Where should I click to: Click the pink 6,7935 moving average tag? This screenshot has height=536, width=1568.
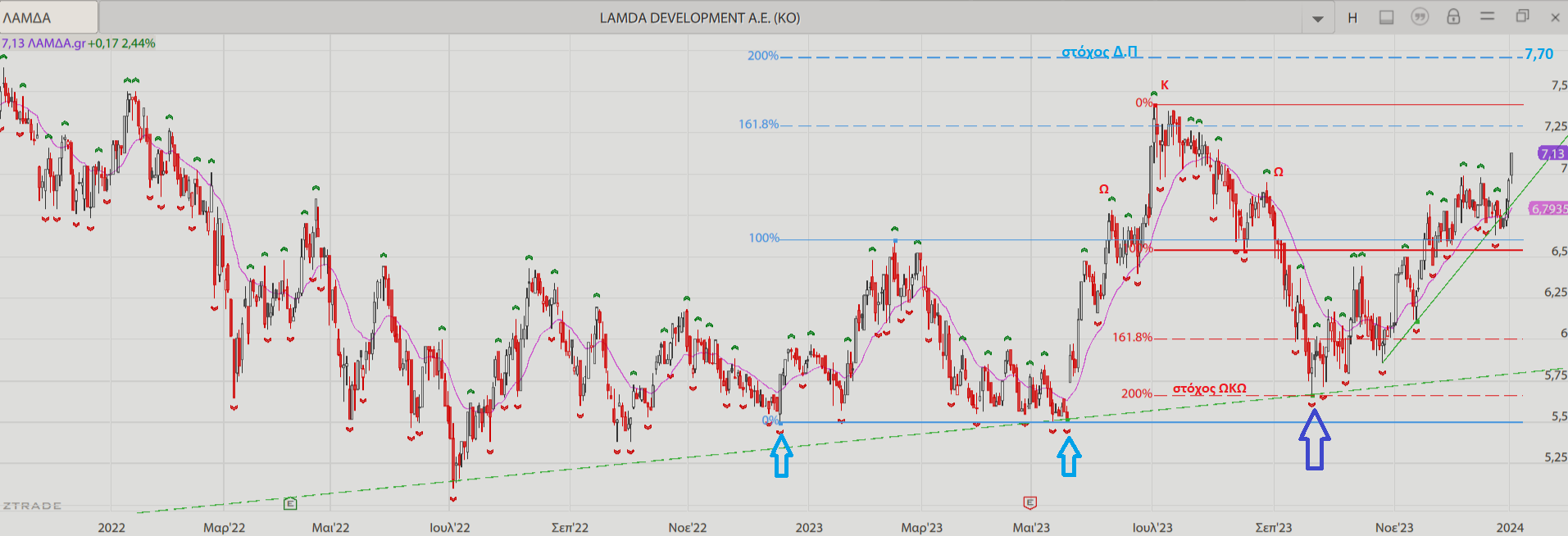coord(1549,209)
